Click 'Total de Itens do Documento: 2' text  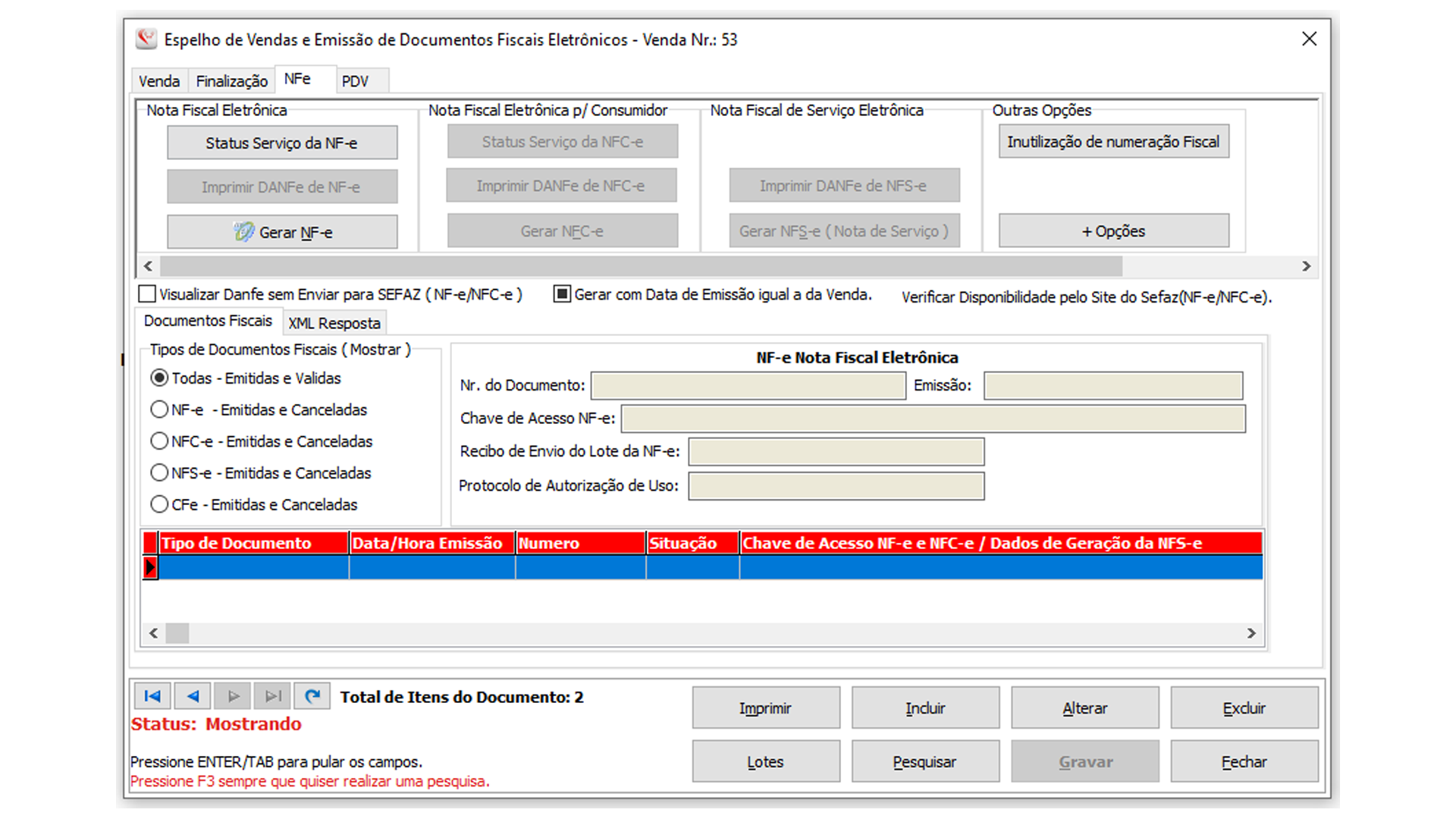pos(462,697)
